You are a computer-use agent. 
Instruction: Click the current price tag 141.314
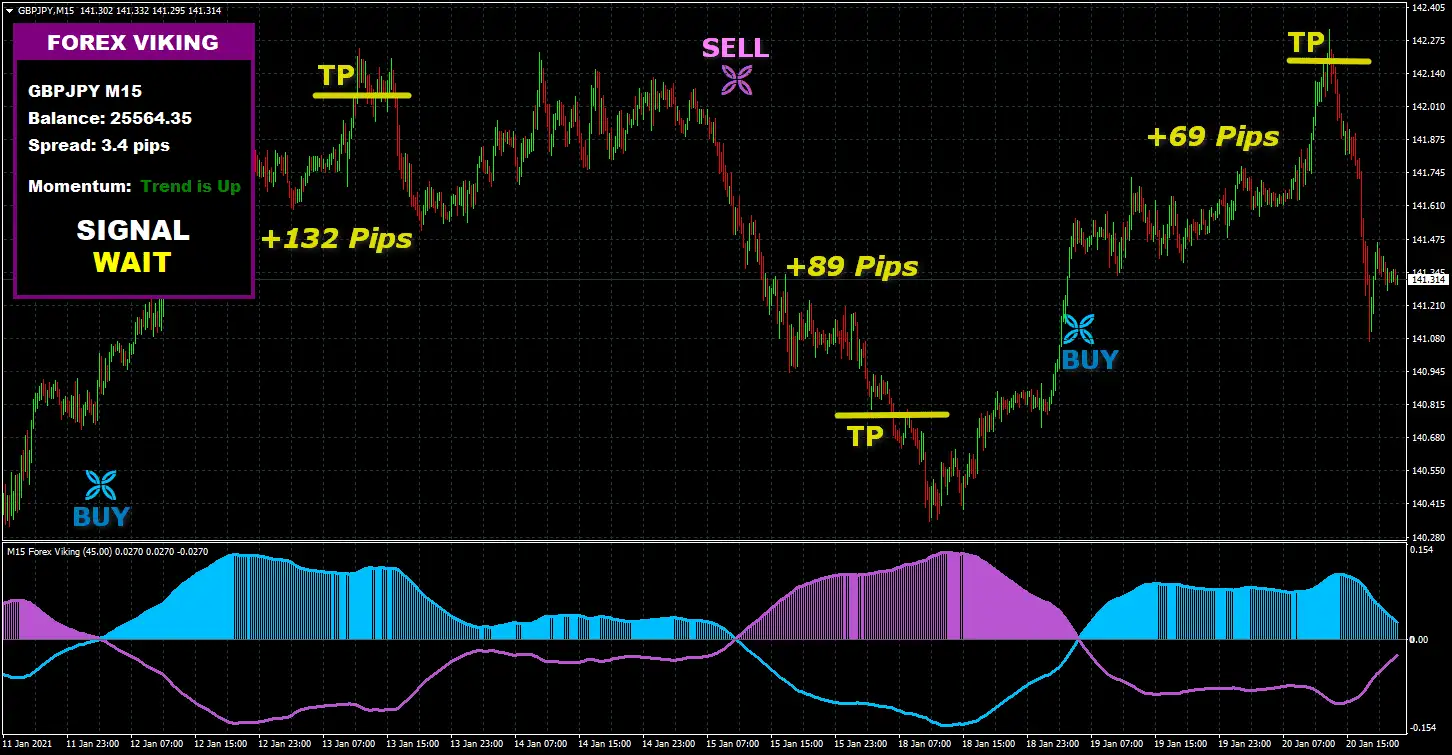coord(1427,279)
